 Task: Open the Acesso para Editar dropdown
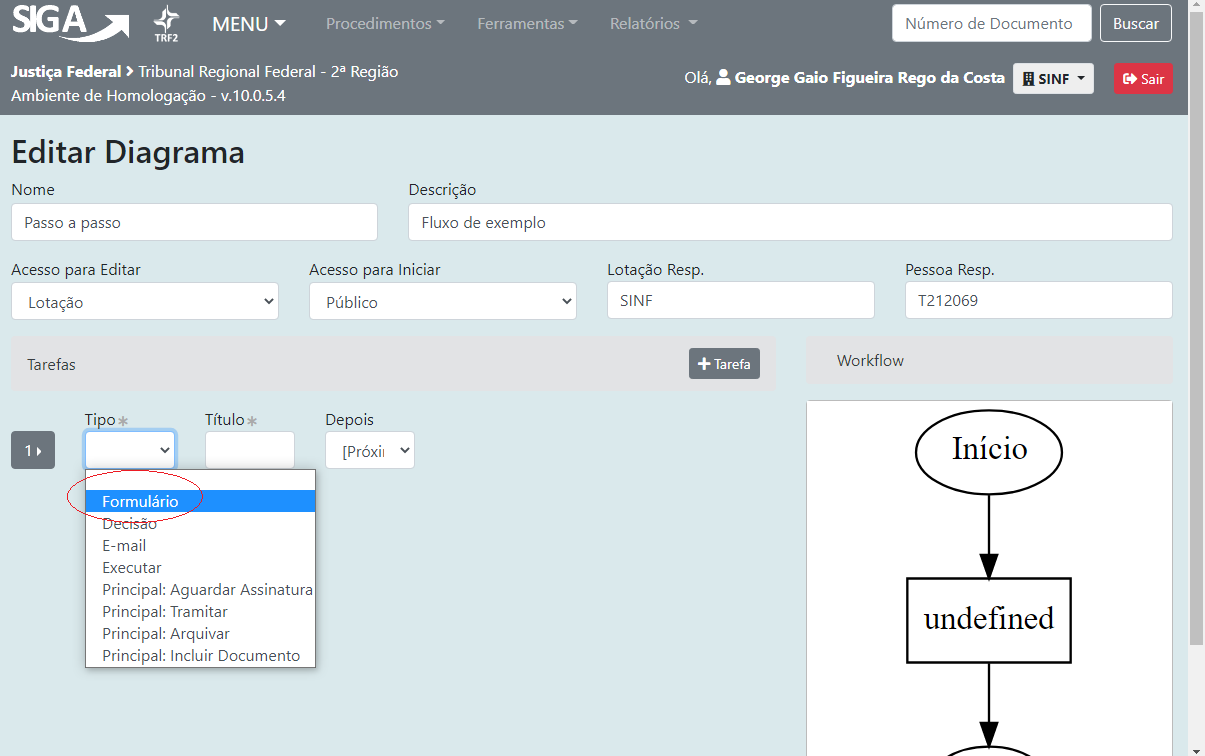coord(145,302)
